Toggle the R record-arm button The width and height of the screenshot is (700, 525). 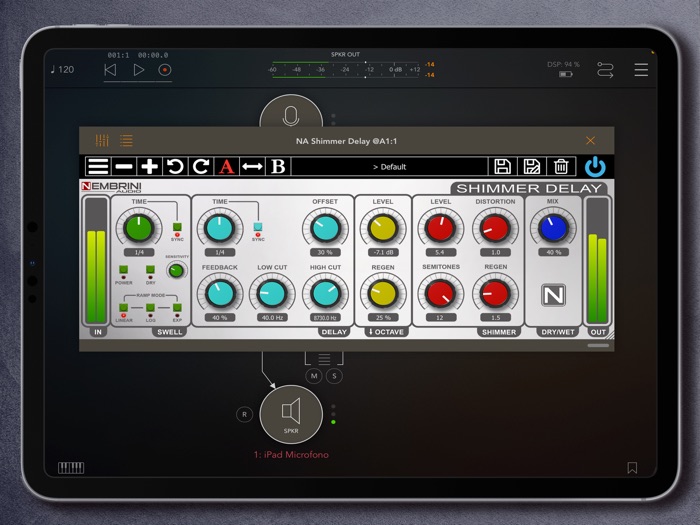(244, 414)
